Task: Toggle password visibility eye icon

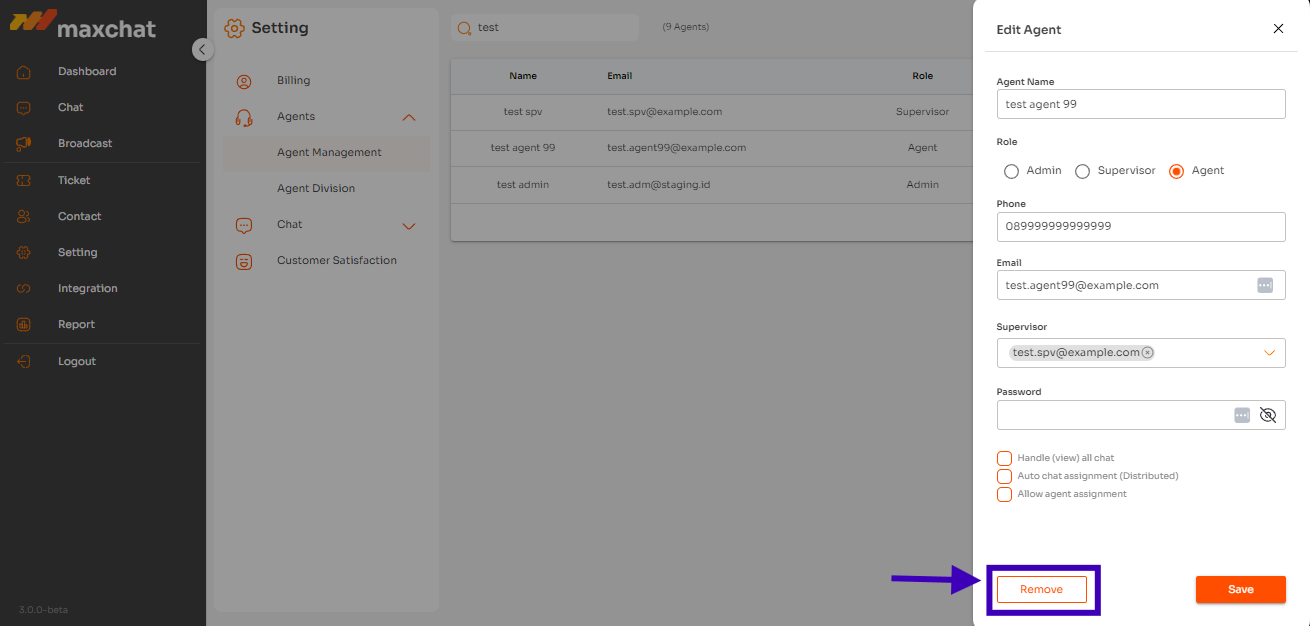Action: [x=1268, y=415]
